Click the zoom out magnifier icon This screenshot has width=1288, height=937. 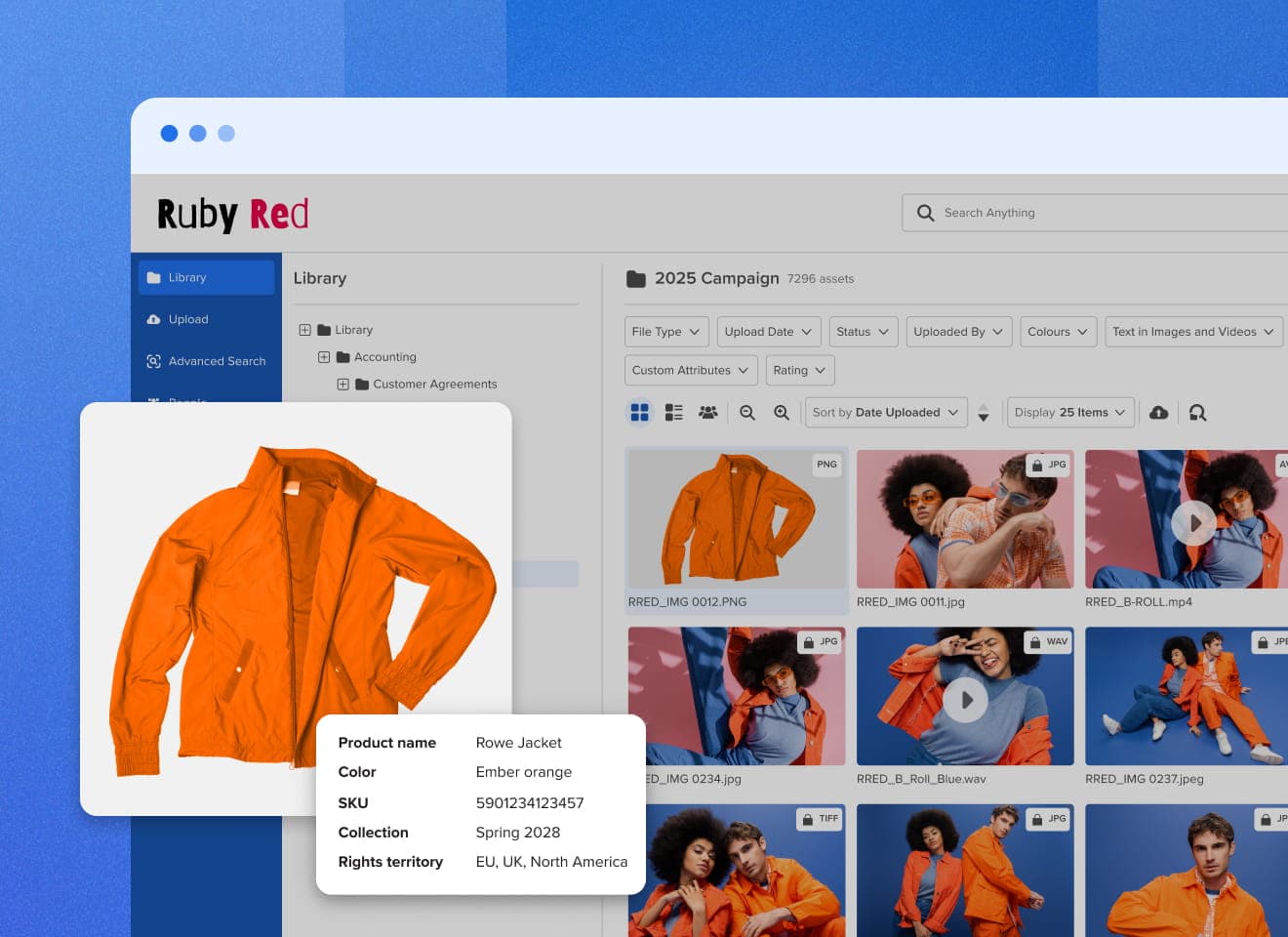click(747, 413)
